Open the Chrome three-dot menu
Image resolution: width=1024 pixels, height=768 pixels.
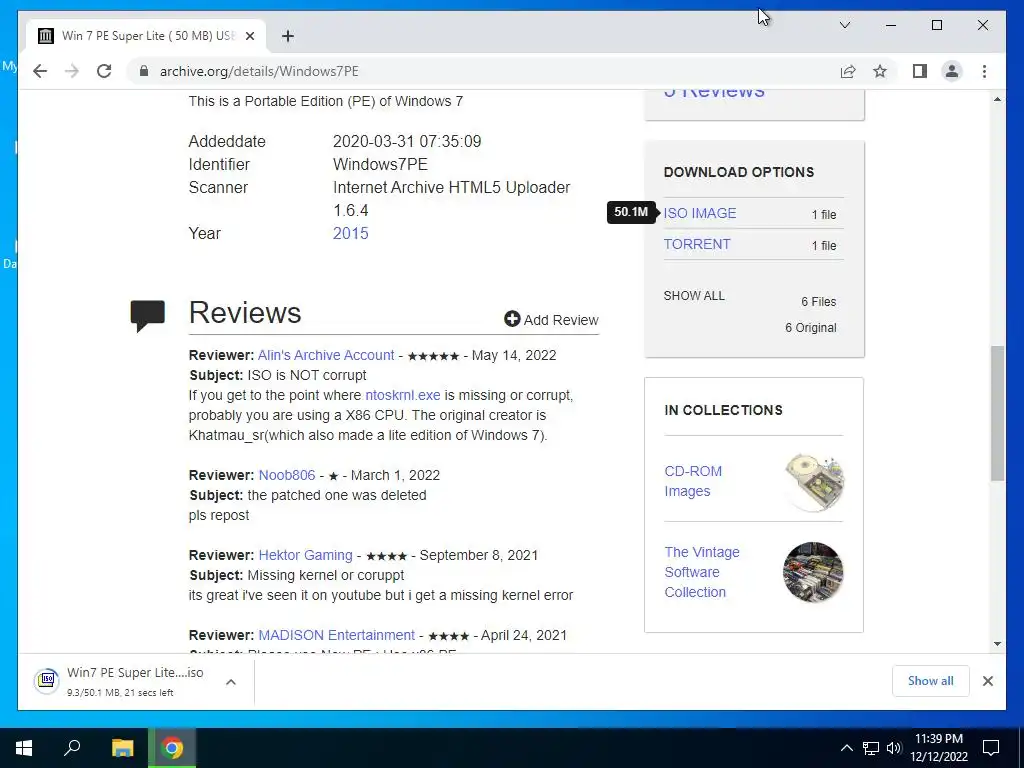tap(984, 71)
